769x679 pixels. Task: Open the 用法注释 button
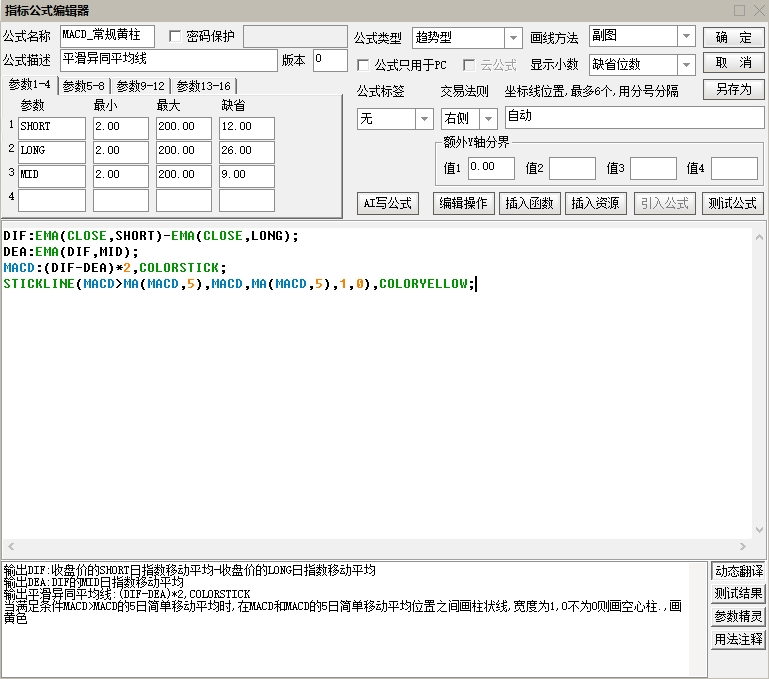(x=739, y=639)
